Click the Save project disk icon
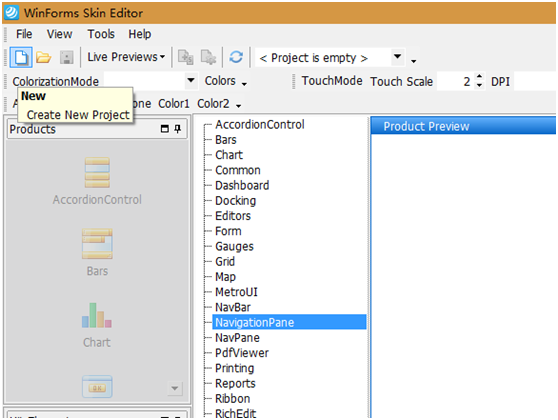 pyautogui.click(x=66, y=57)
